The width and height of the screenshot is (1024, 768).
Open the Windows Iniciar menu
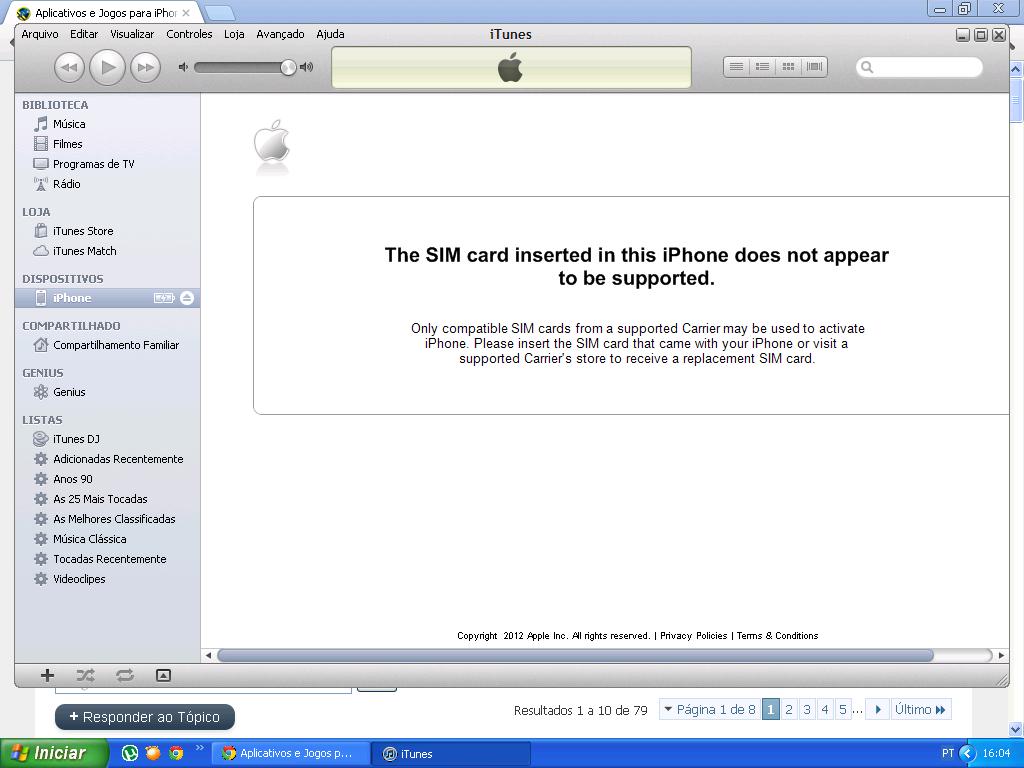[54, 753]
